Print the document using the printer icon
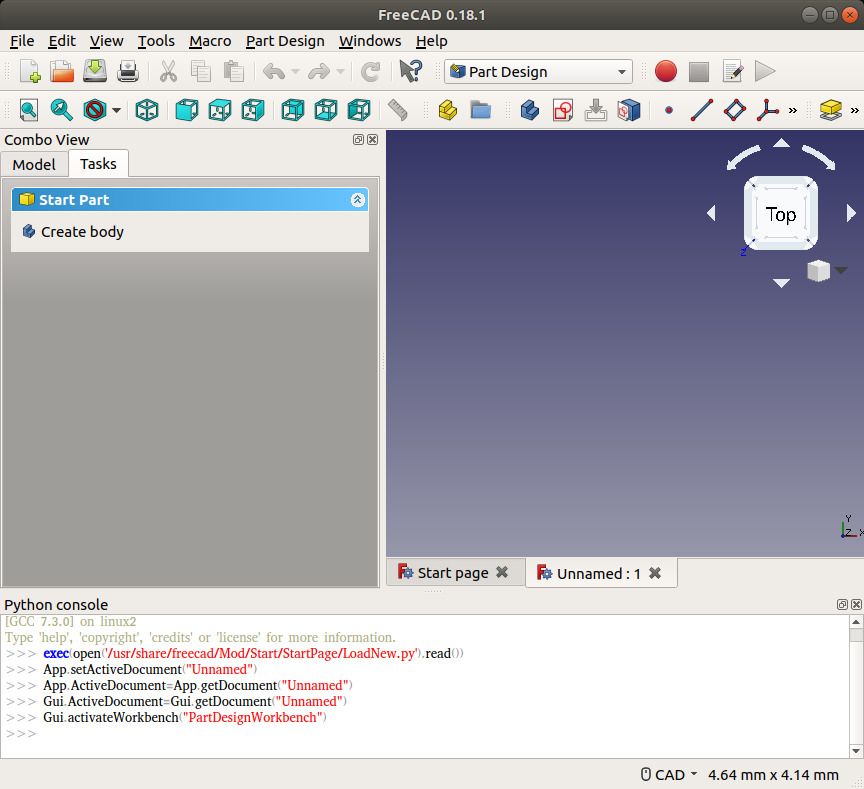 [x=128, y=72]
